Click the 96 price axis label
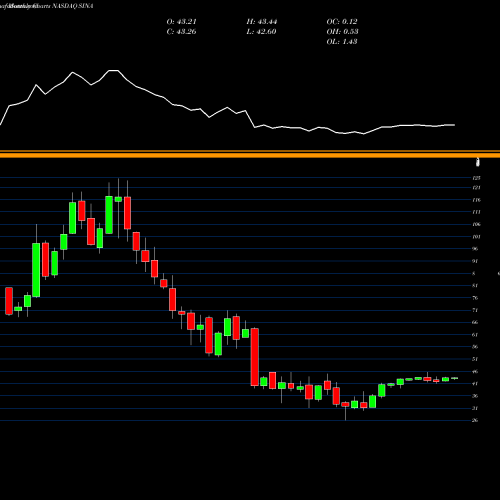The height and width of the screenshot is (500, 500). 475,249
